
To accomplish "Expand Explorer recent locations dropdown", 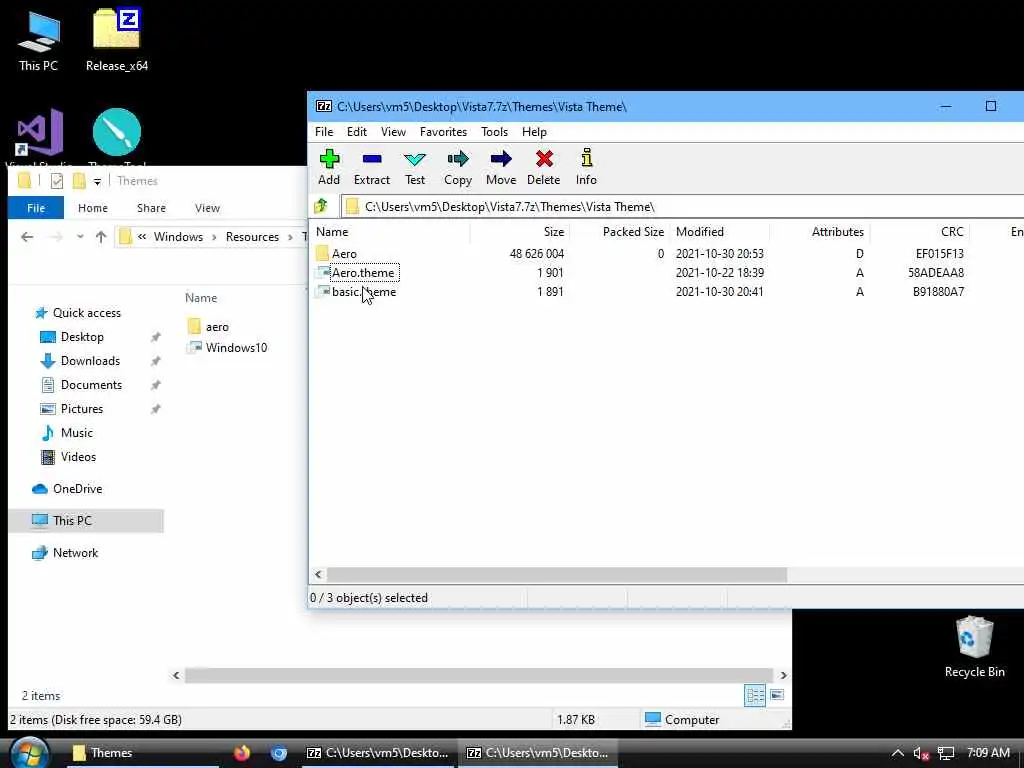I will (80, 236).
